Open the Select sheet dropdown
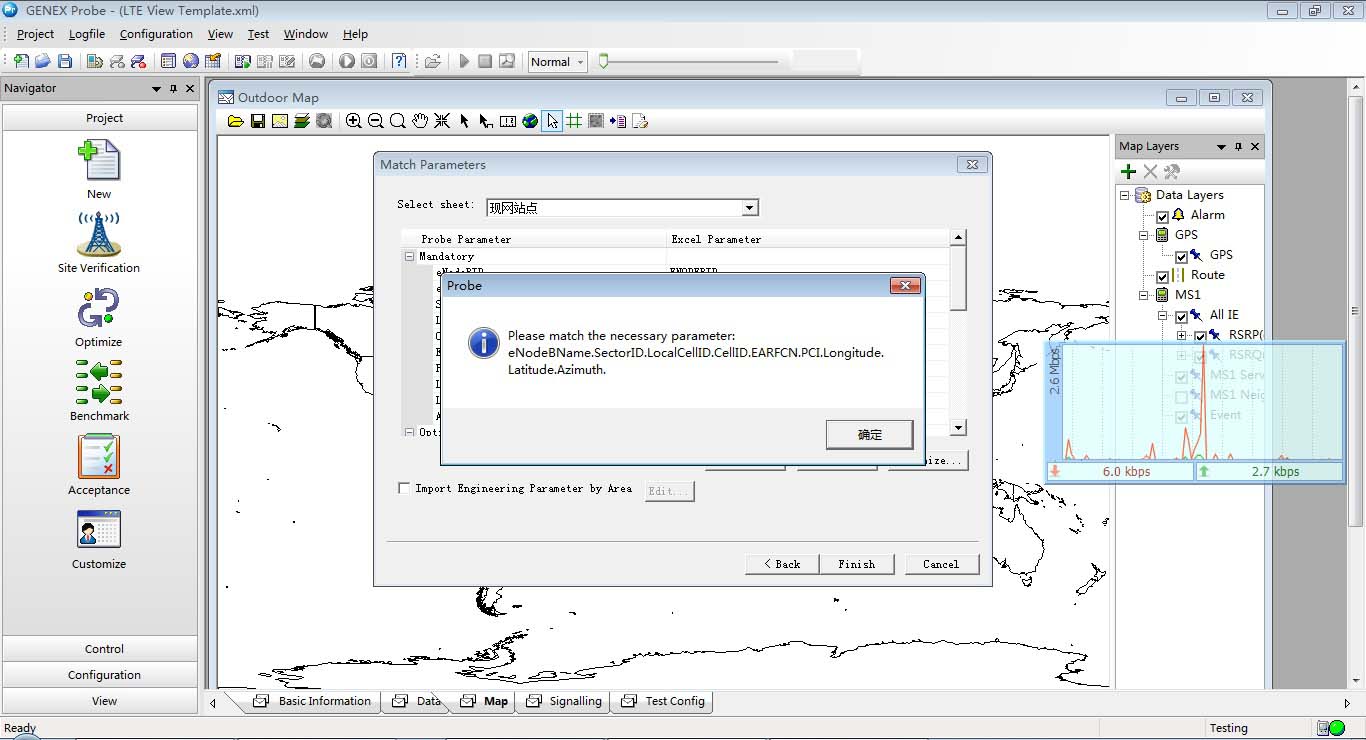The height and width of the screenshot is (740, 1366). 749,208
